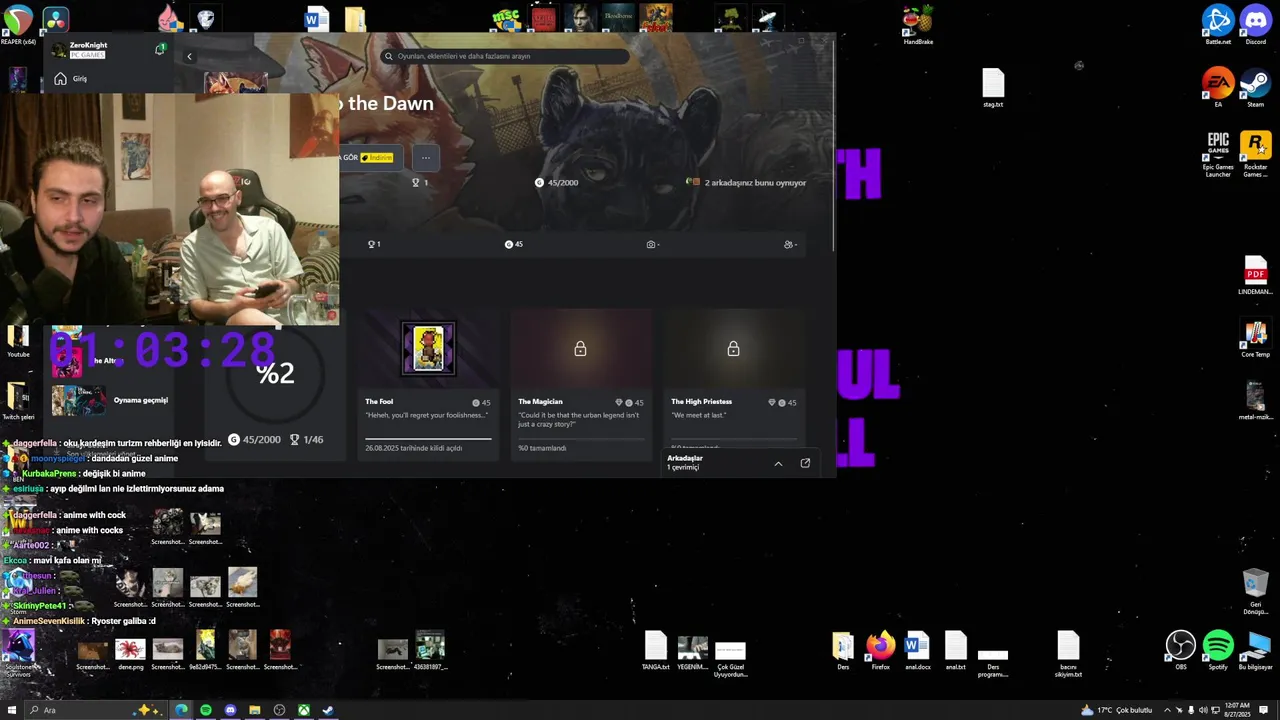Open the ZeroKnight profile in the Xbox app

tap(79, 49)
